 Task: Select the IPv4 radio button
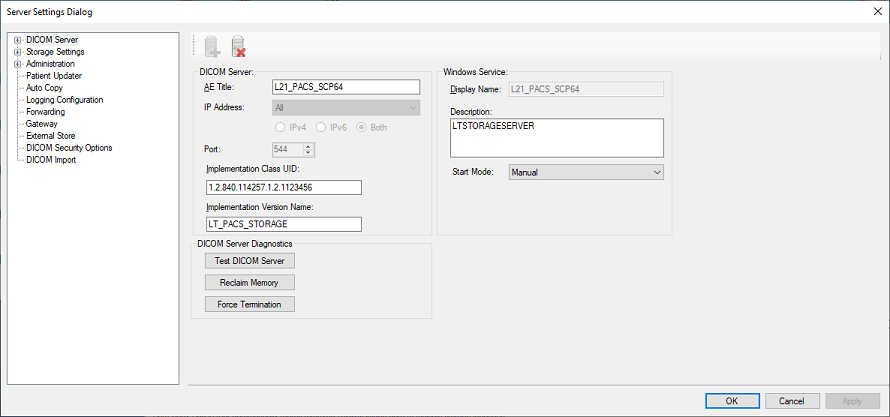pos(281,127)
